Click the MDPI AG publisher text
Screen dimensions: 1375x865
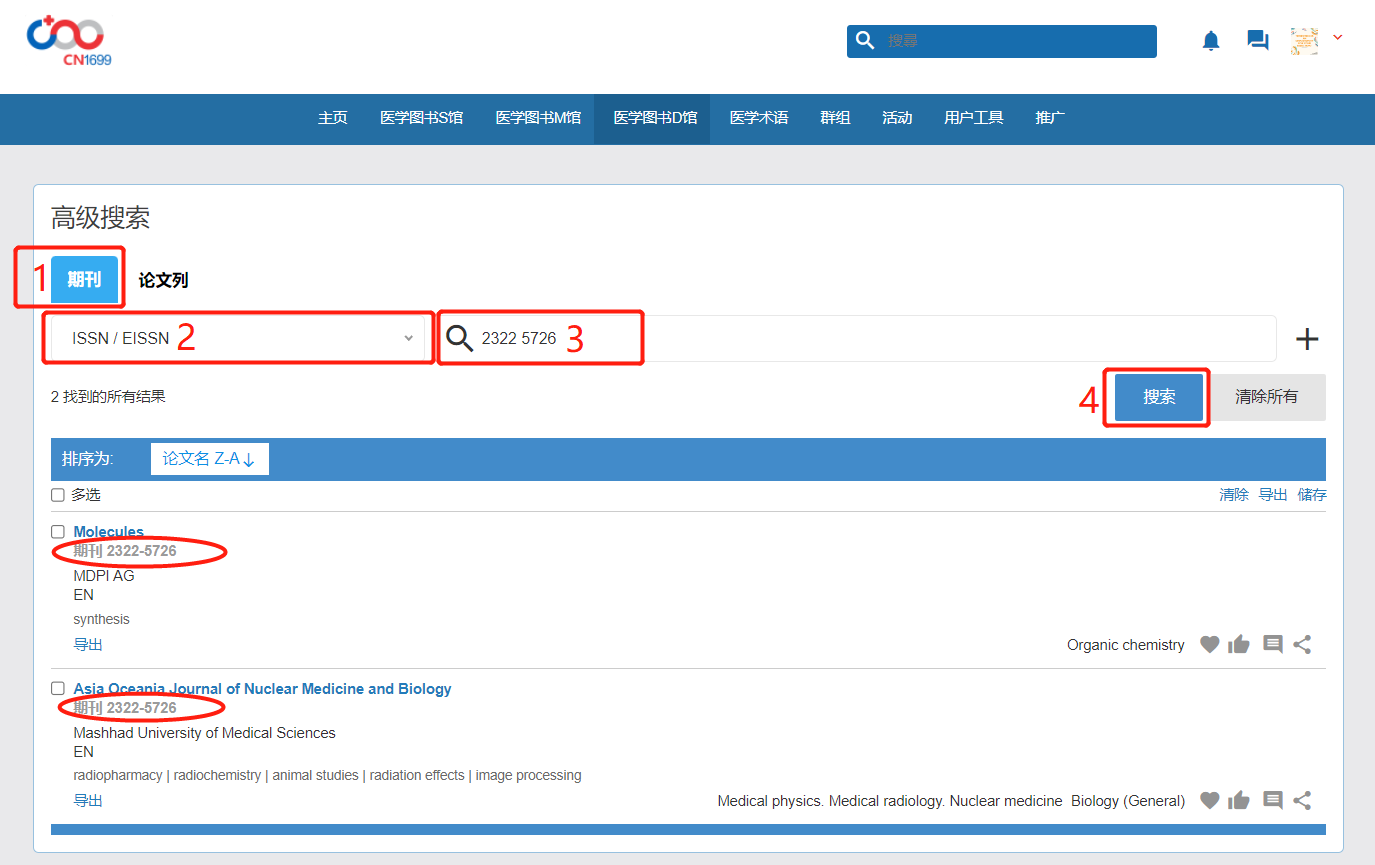tap(104, 576)
